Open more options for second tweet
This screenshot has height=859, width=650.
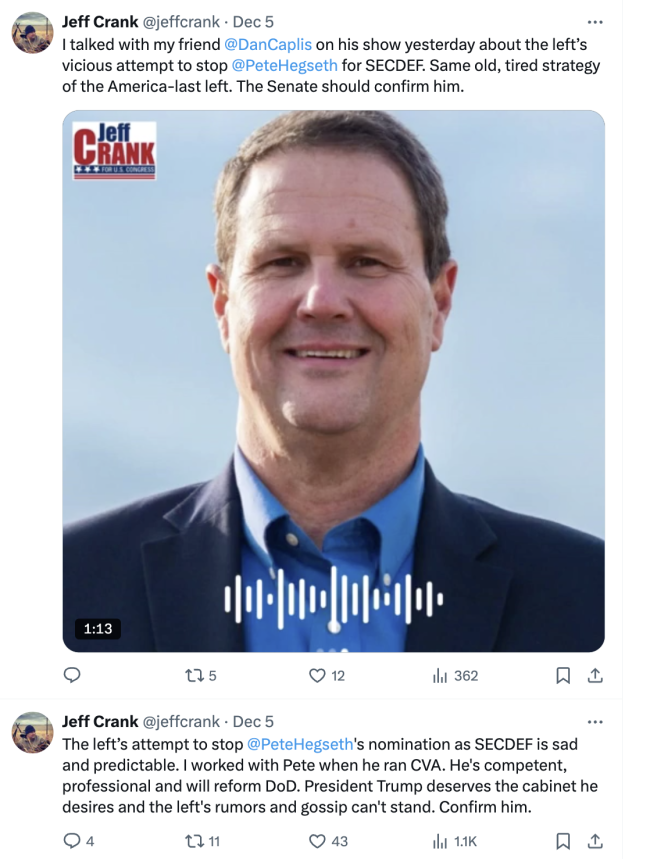pyautogui.click(x=595, y=722)
